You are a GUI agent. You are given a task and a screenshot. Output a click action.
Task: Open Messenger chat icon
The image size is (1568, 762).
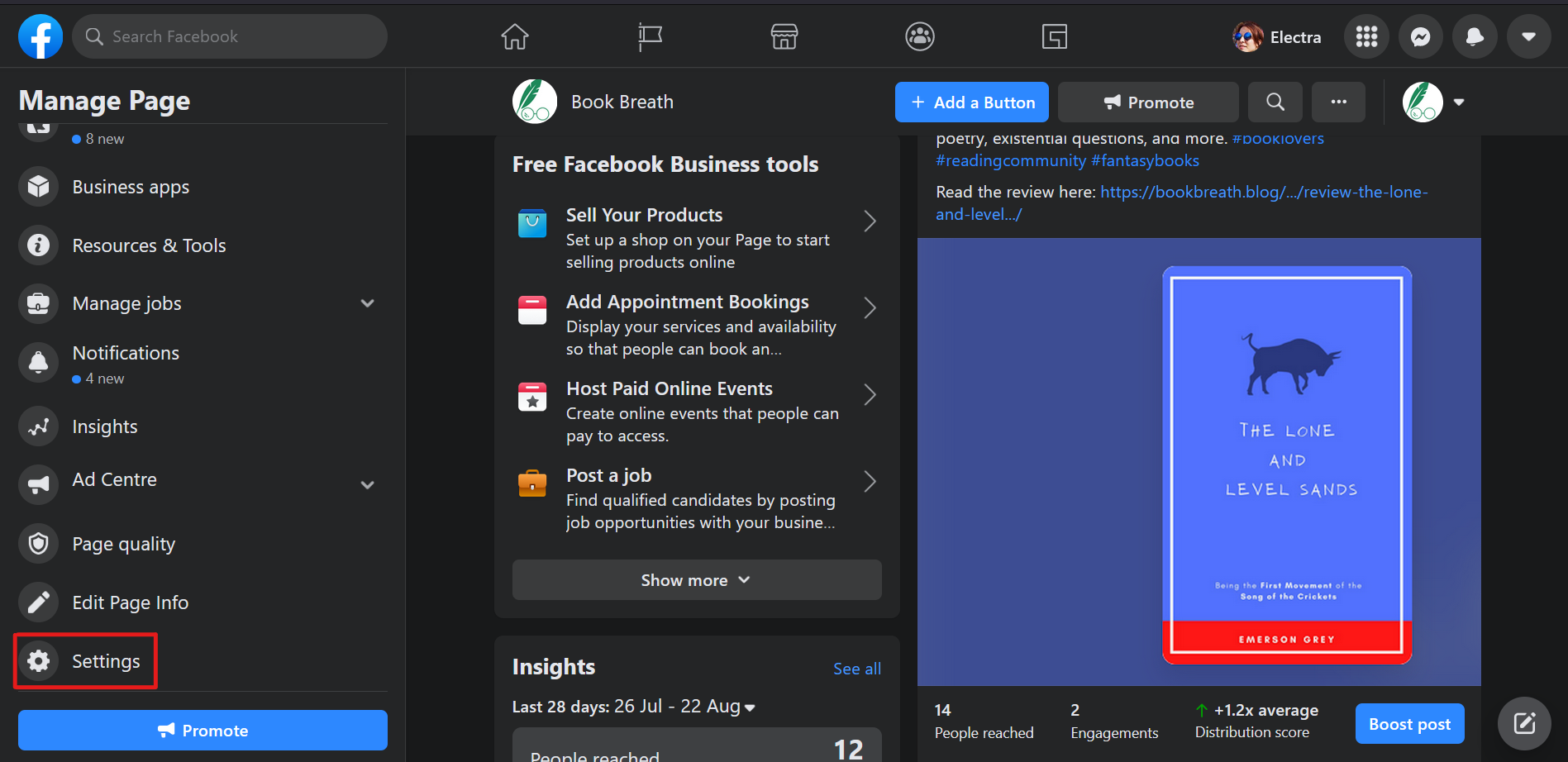1421,36
